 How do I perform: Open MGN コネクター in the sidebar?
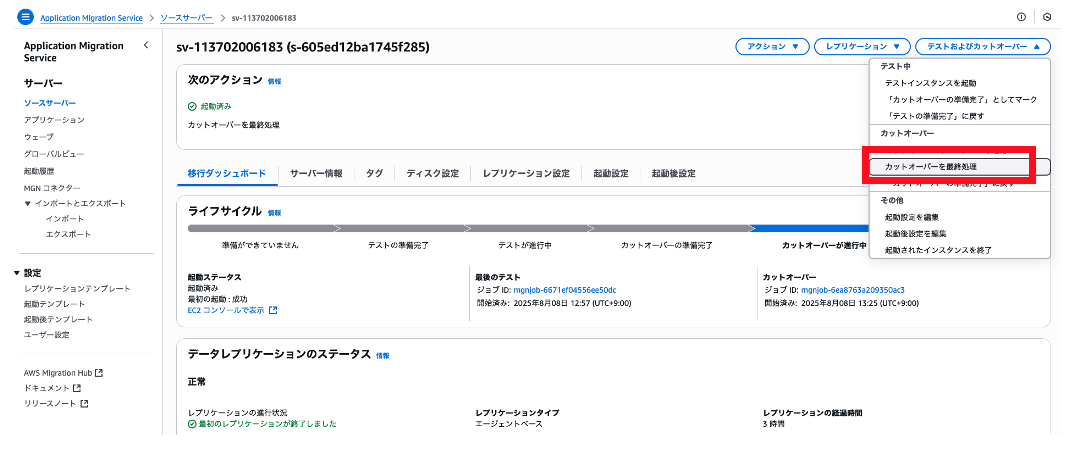coord(52,188)
